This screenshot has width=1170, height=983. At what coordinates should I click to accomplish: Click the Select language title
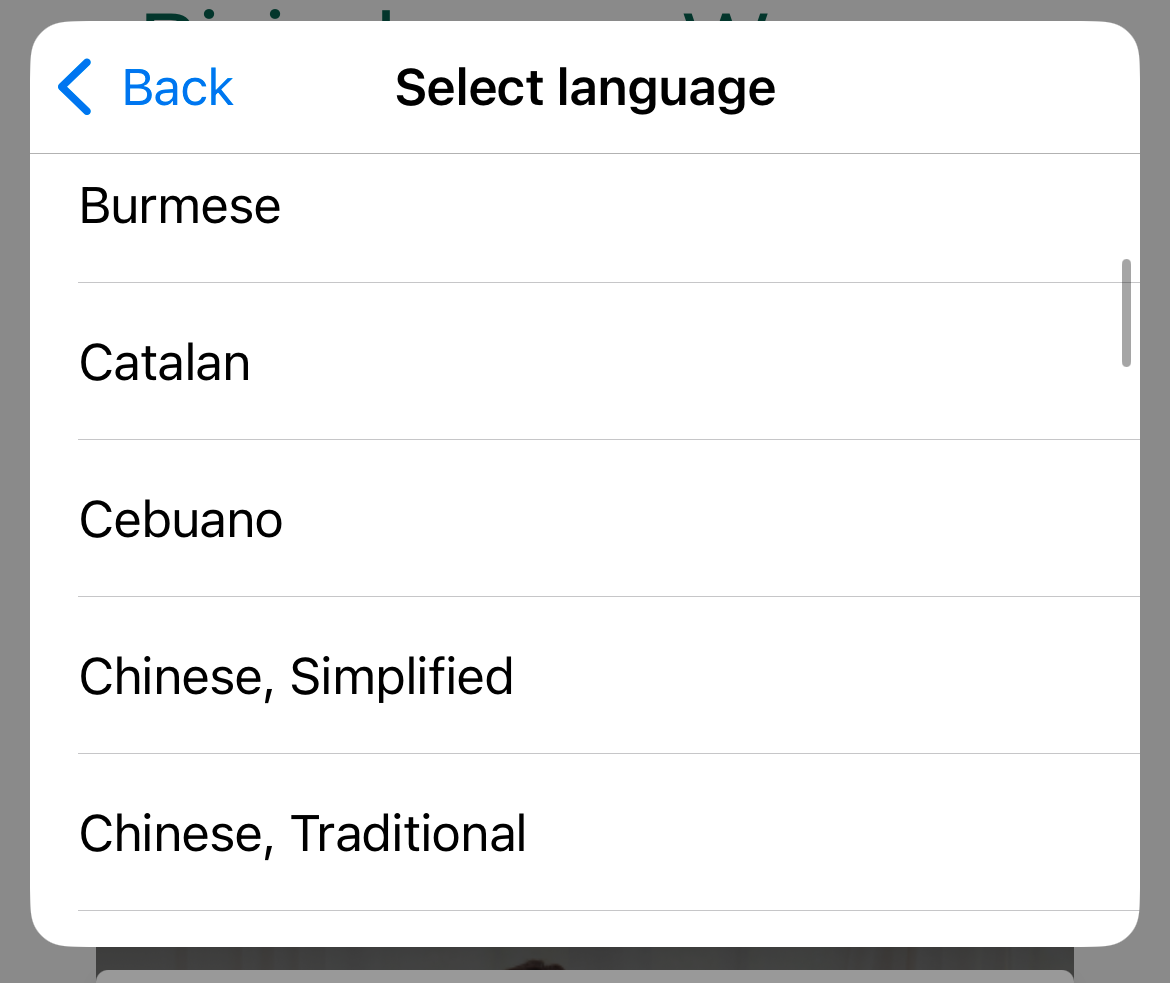pos(585,87)
